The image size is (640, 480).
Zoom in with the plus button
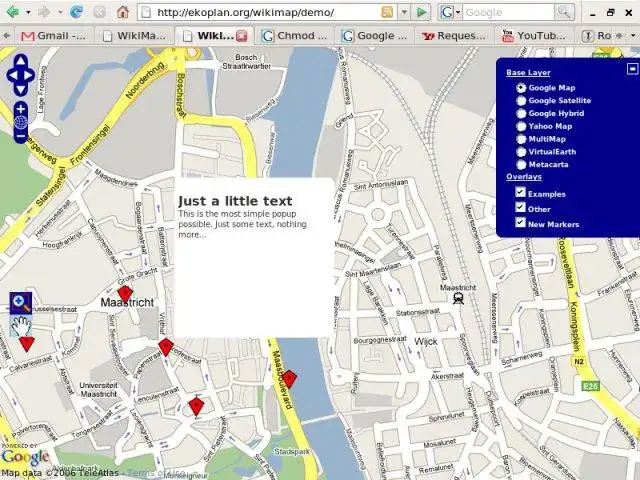pyautogui.click(x=20, y=109)
